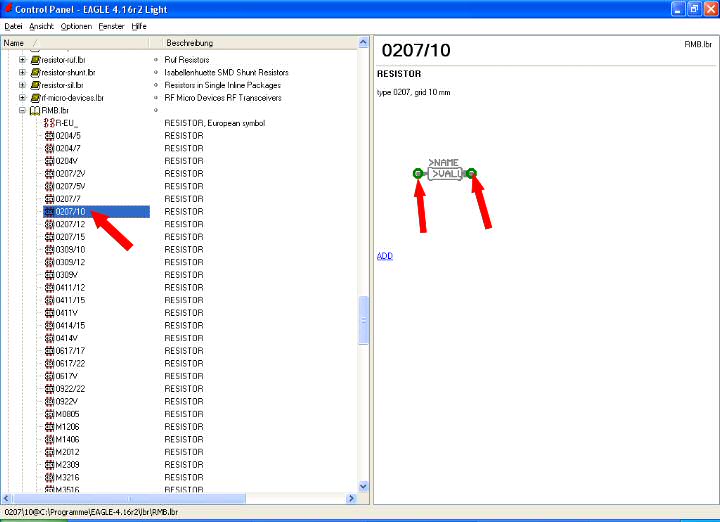Click the 0204/5 package icon
The height and width of the screenshot is (522, 720).
point(49,136)
